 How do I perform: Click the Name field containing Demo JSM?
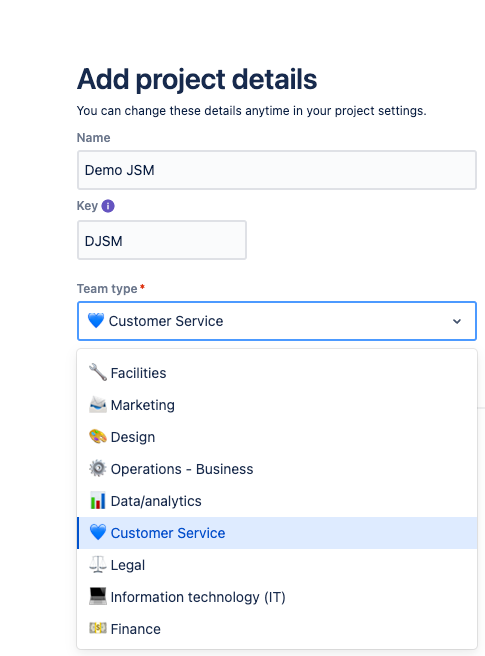tap(277, 170)
